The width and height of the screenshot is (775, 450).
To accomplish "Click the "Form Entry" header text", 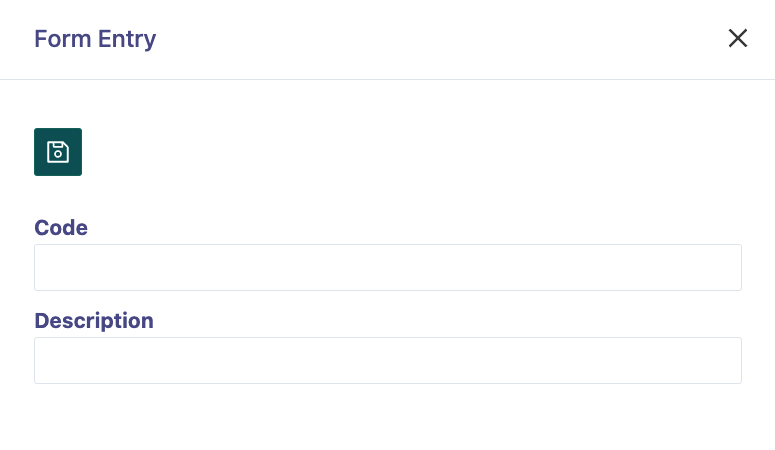I will click(x=95, y=39).
